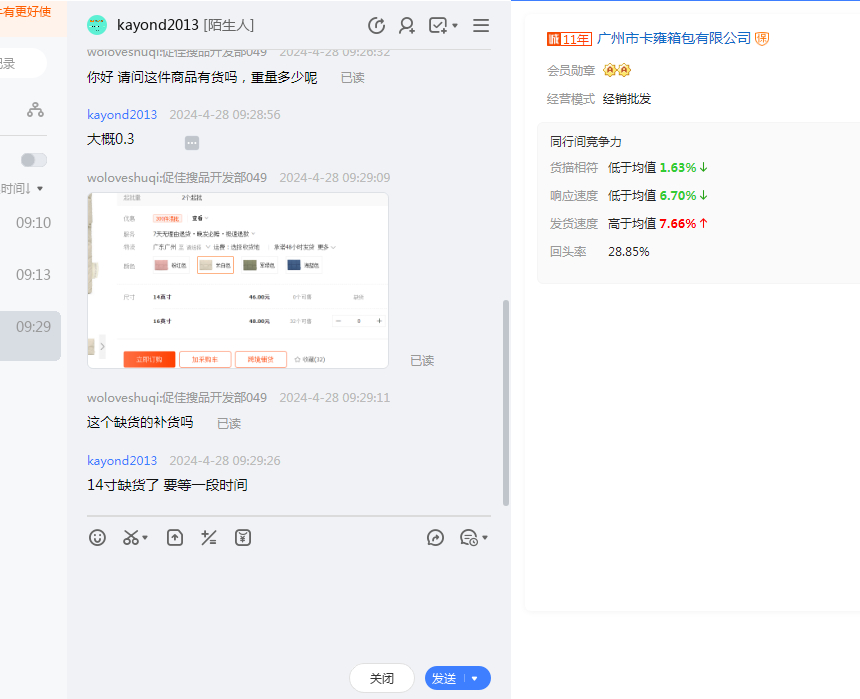The width and height of the screenshot is (860, 699).
Task: Click the scissors screenshot tool
Action: coord(131,538)
